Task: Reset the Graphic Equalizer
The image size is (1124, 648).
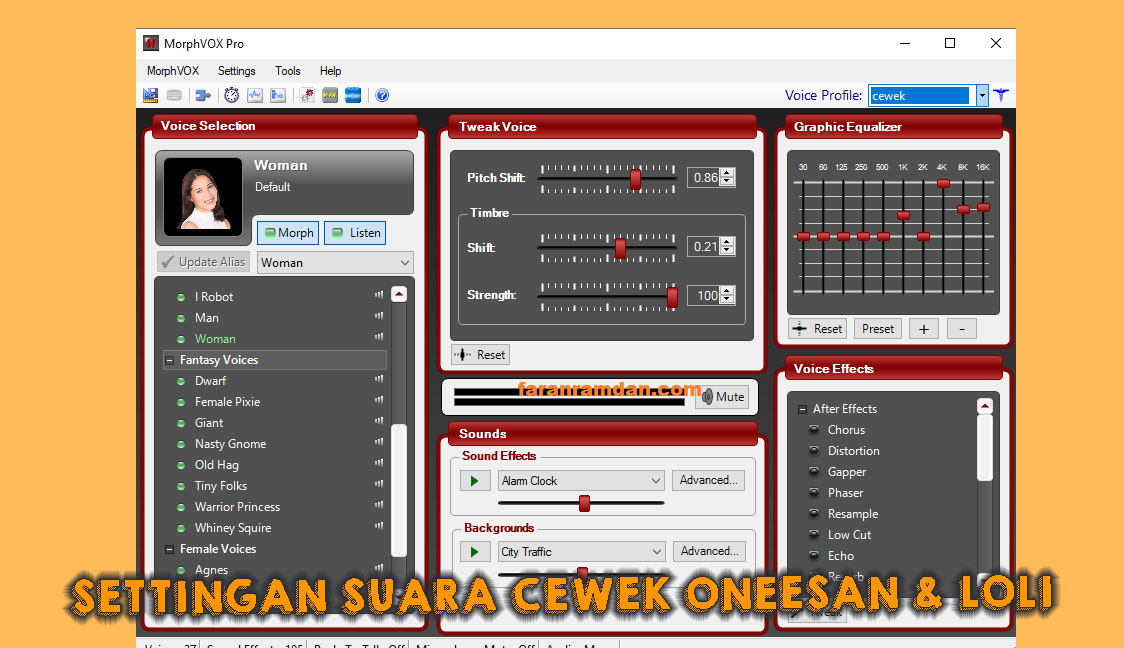Action: tap(818, 329)
